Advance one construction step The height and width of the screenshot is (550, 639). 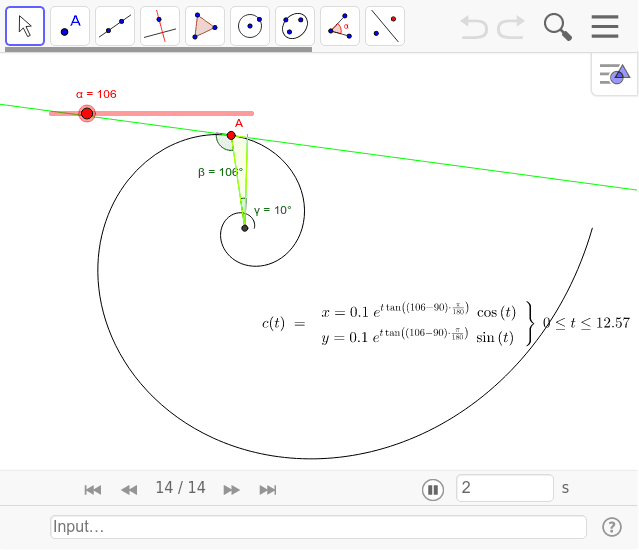click(231, 489)
